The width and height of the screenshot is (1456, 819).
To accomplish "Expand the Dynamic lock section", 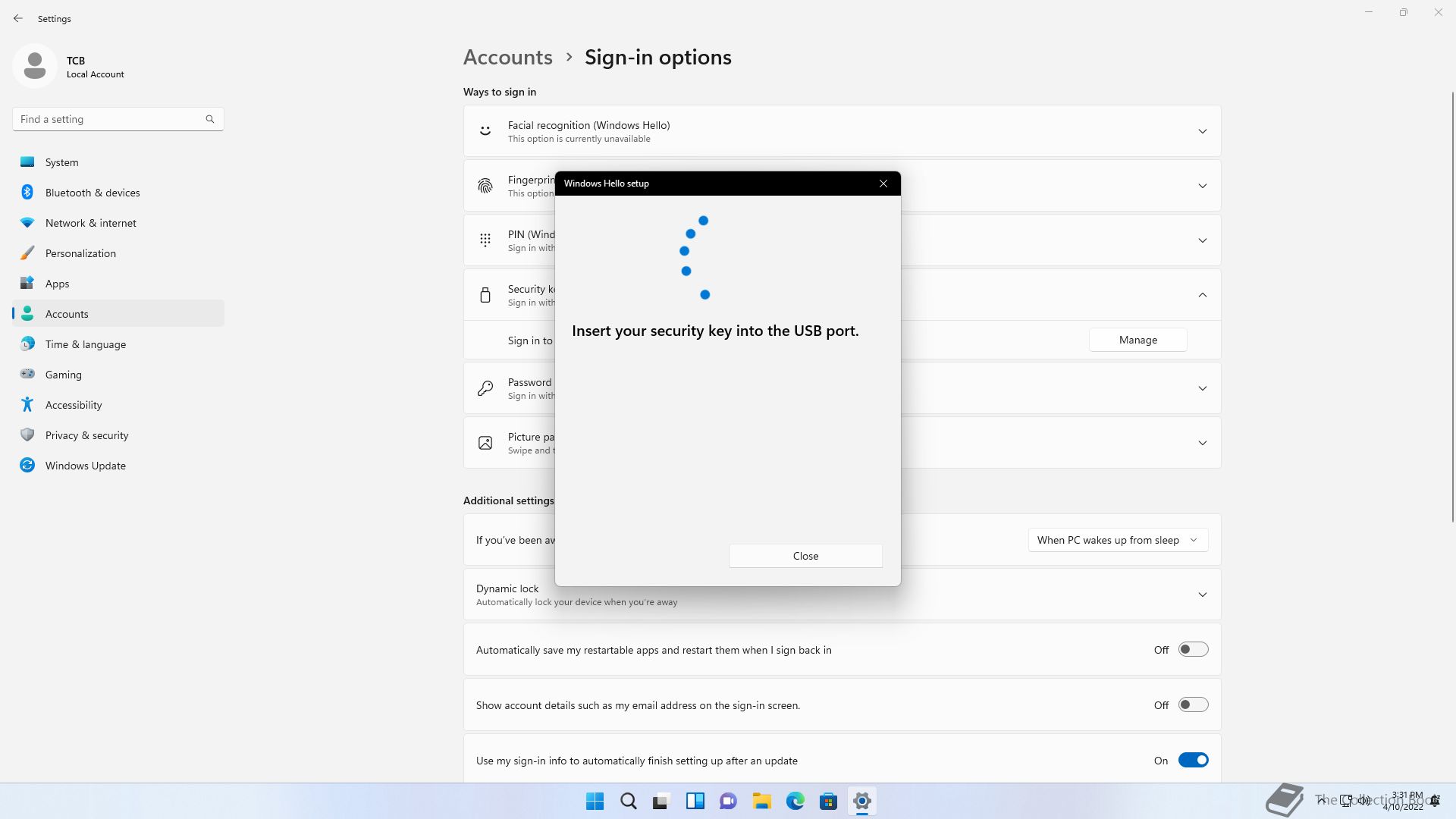I will [1202, 595].
